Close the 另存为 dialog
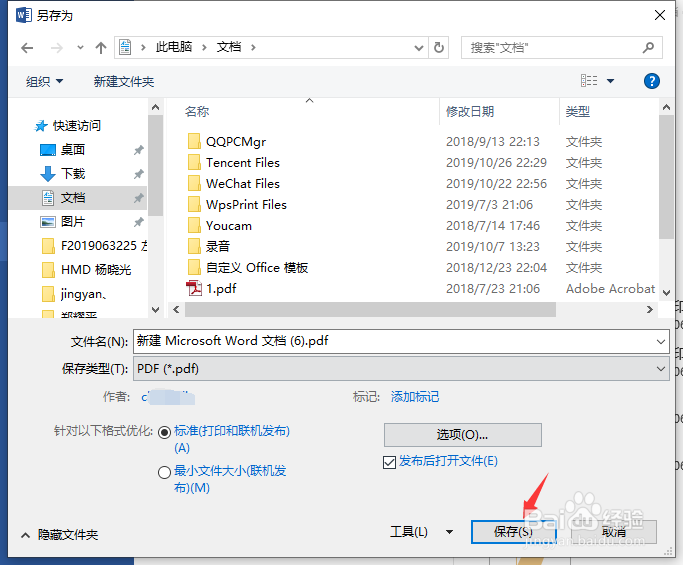 point(660,15)
